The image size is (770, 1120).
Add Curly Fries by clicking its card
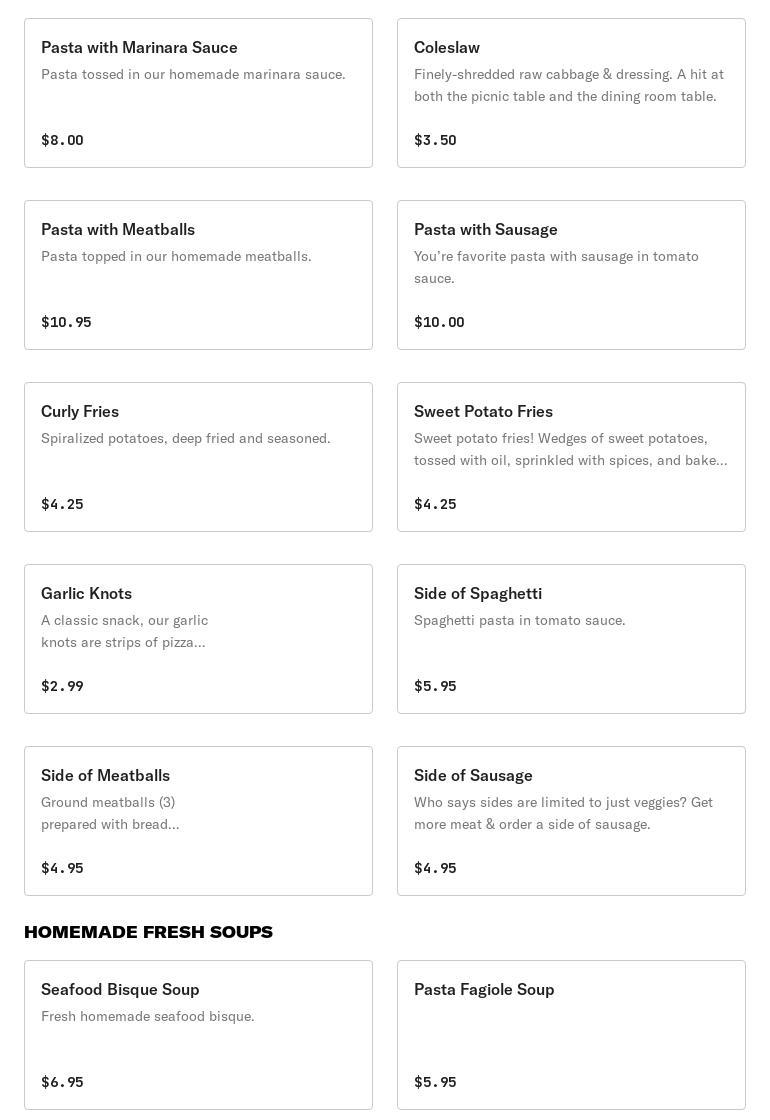[x=198, y=457]
